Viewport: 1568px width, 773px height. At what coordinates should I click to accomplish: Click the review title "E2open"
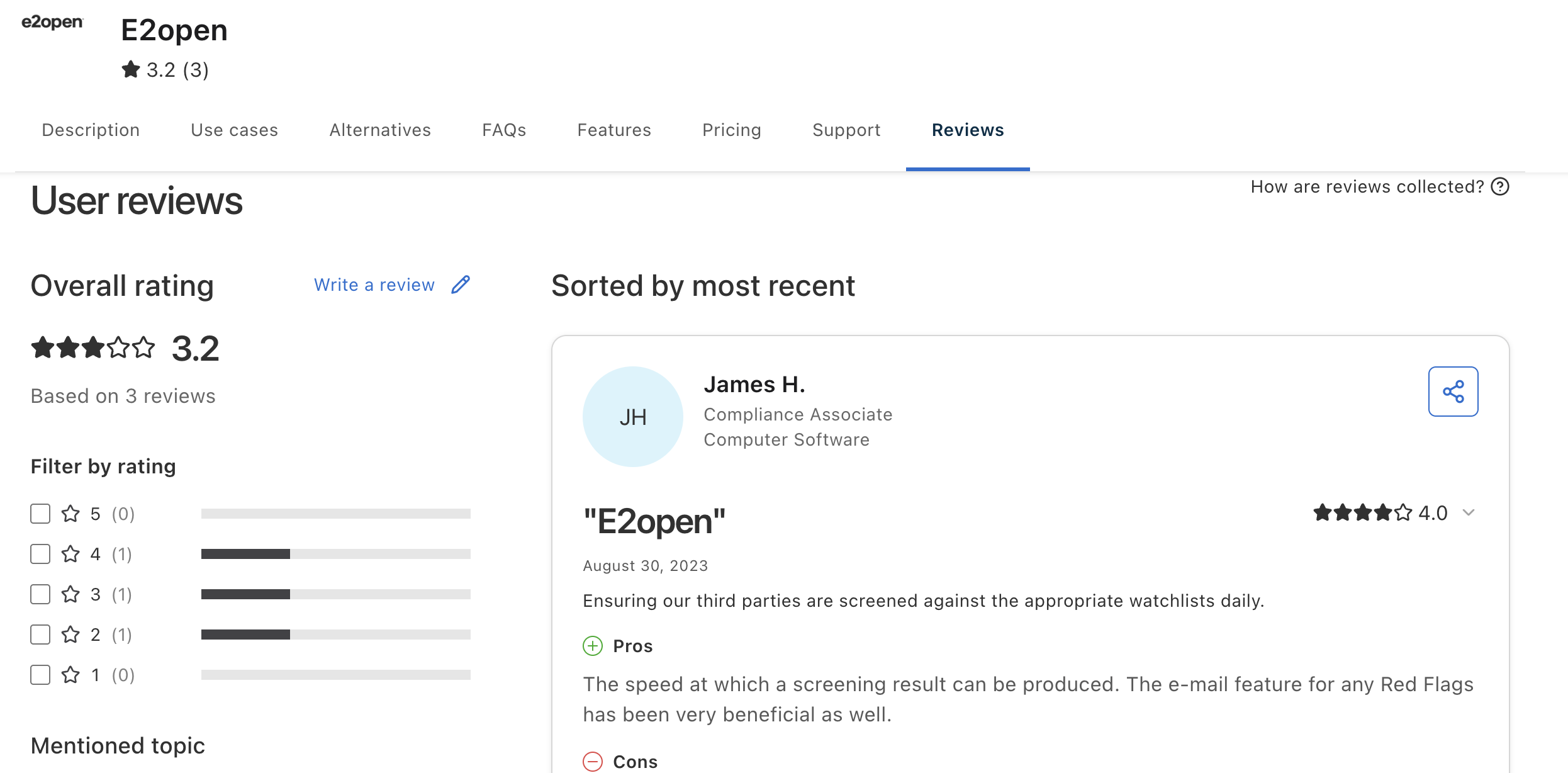[x=654, y=522]
